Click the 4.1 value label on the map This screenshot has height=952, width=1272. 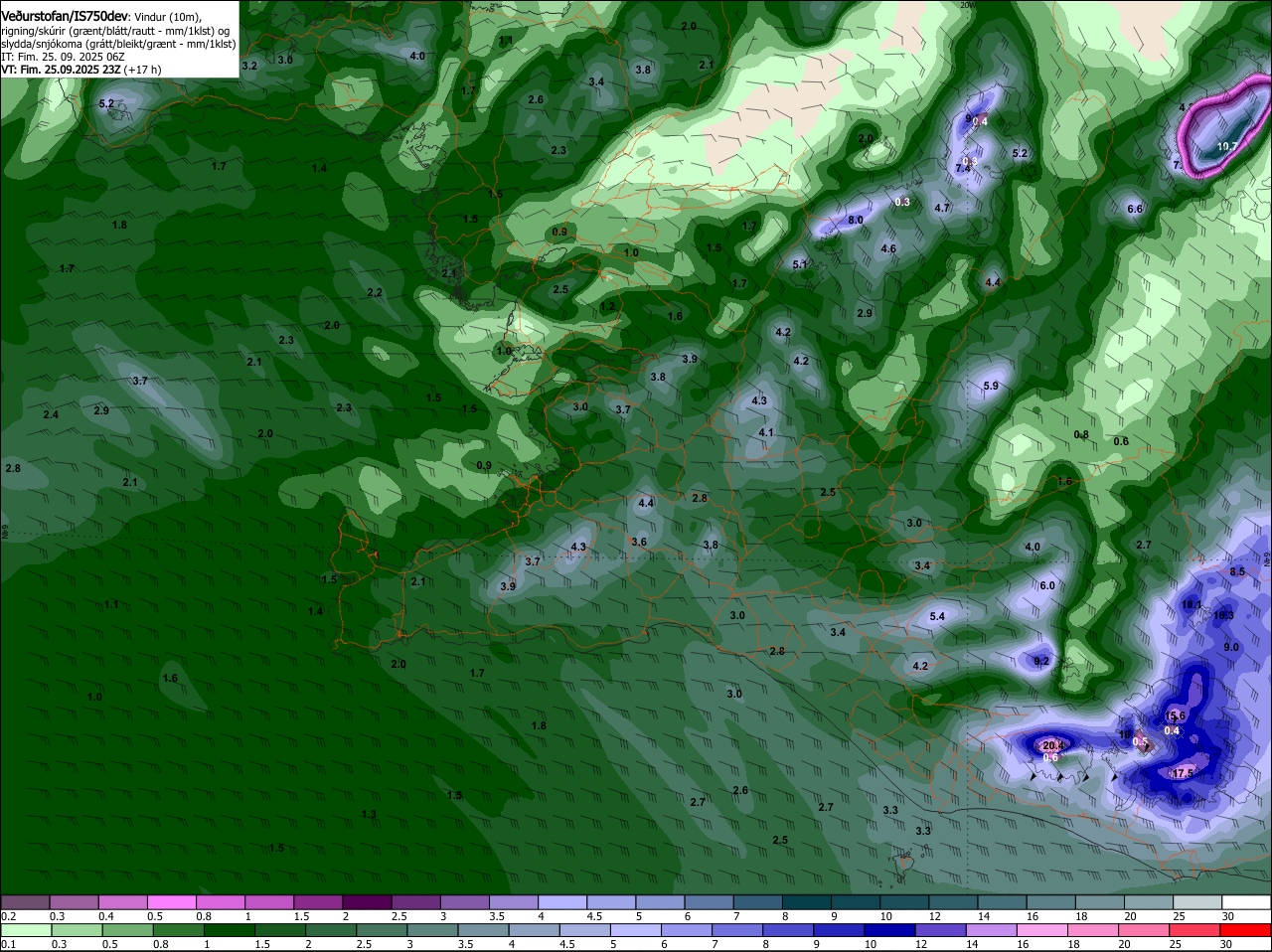coord(766,433)
